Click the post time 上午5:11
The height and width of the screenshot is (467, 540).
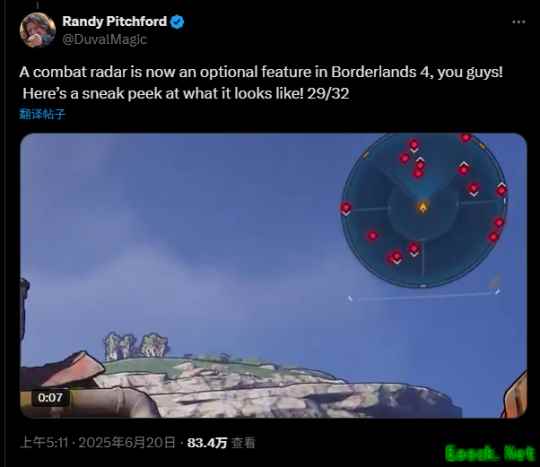[x=44, y=443]
